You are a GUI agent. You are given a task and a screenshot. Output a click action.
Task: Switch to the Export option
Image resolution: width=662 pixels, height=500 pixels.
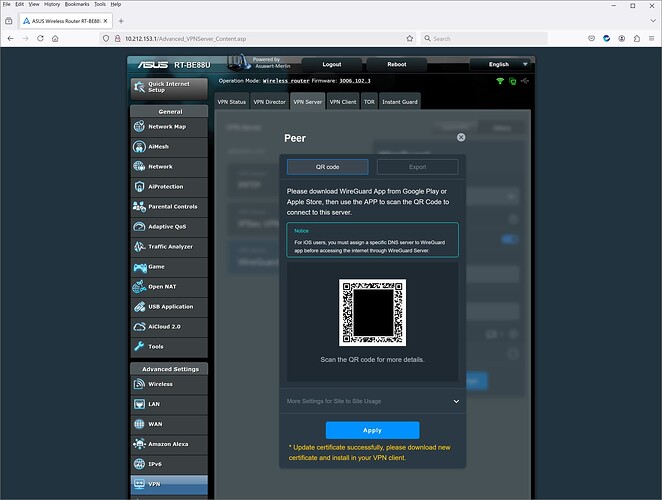pyautogui.click(x=417, y=167)
